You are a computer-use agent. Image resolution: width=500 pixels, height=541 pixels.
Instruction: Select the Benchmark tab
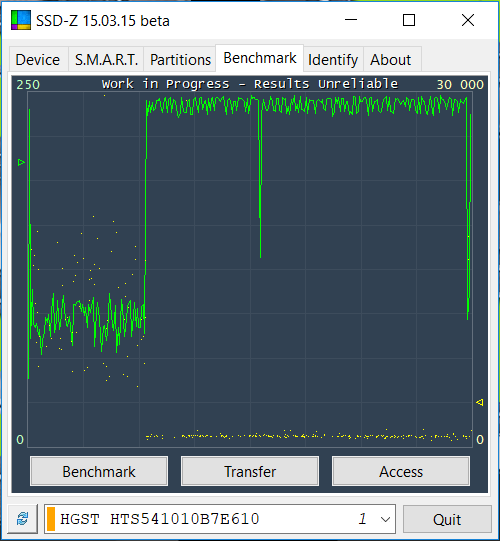(259, 58)
